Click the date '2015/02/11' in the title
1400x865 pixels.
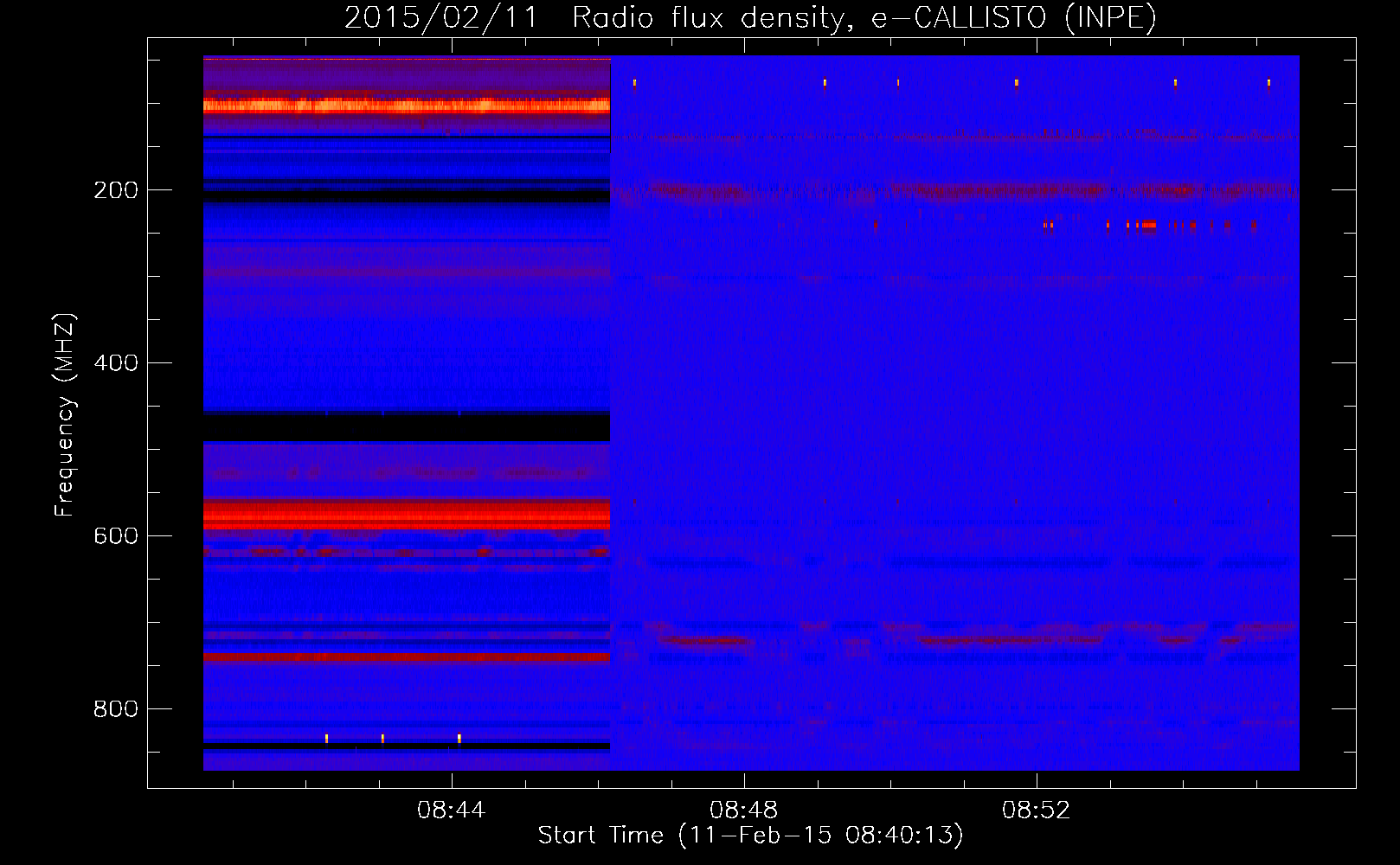[x=441, y=17]
